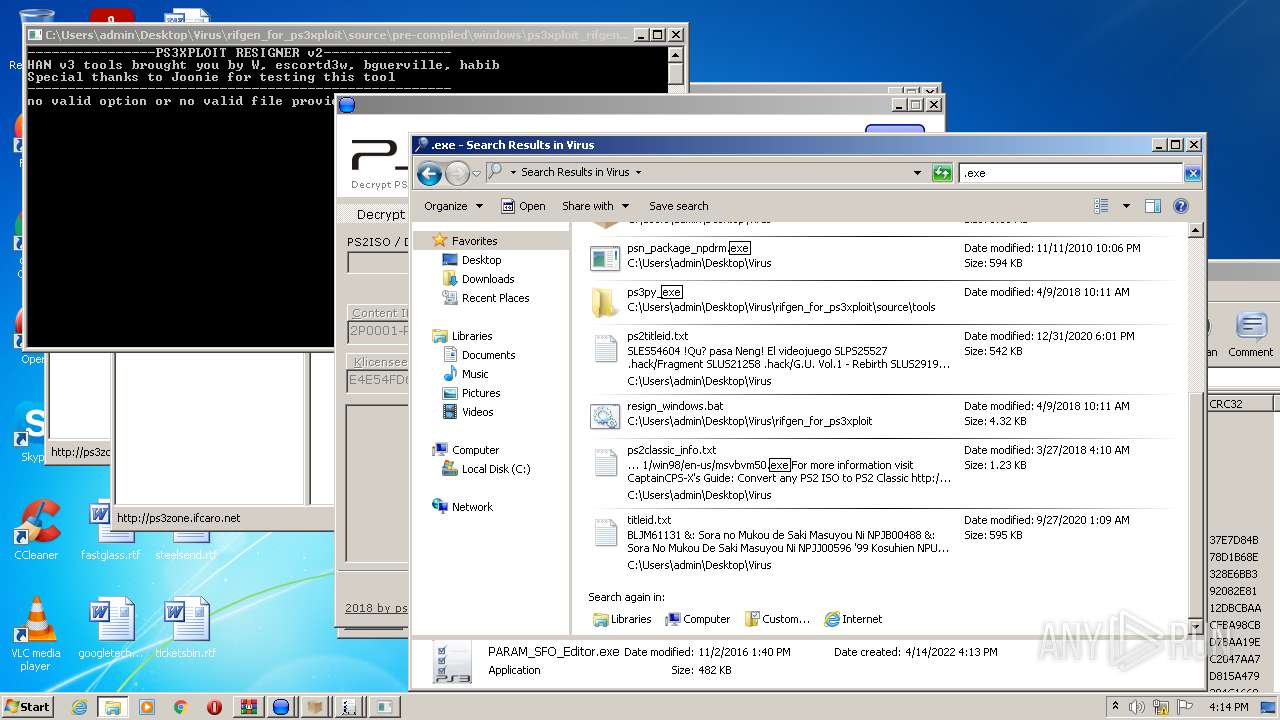Viewport: 1280px width, 720px height.
Task: Open Opera from taskbar
Action: (214, 707)
